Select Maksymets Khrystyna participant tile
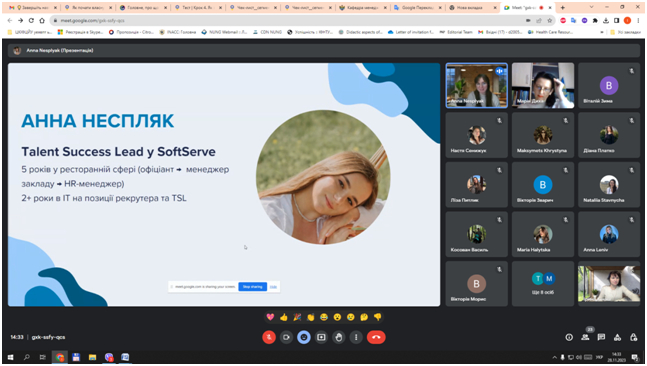 [x=543, y=135]
